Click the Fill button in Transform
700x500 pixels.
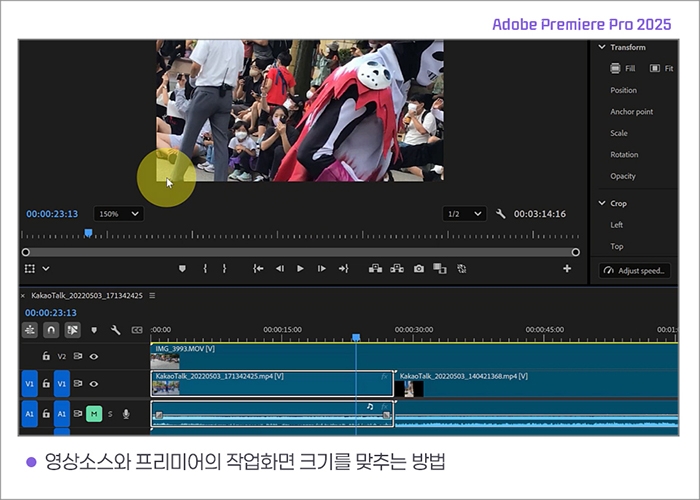coord(622,68)
